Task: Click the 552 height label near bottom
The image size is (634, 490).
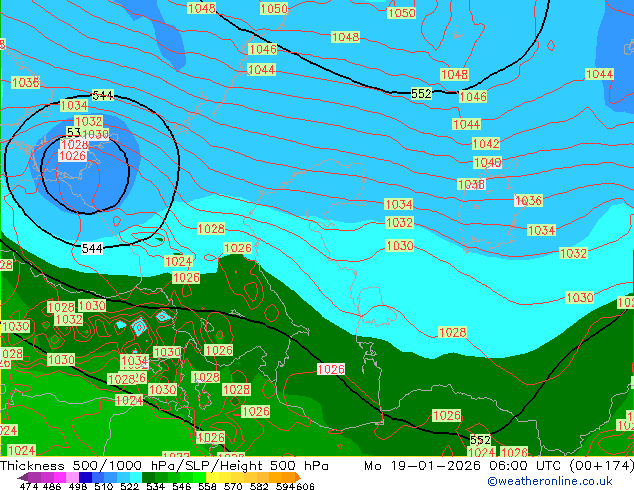Action: tap(480, 440)
